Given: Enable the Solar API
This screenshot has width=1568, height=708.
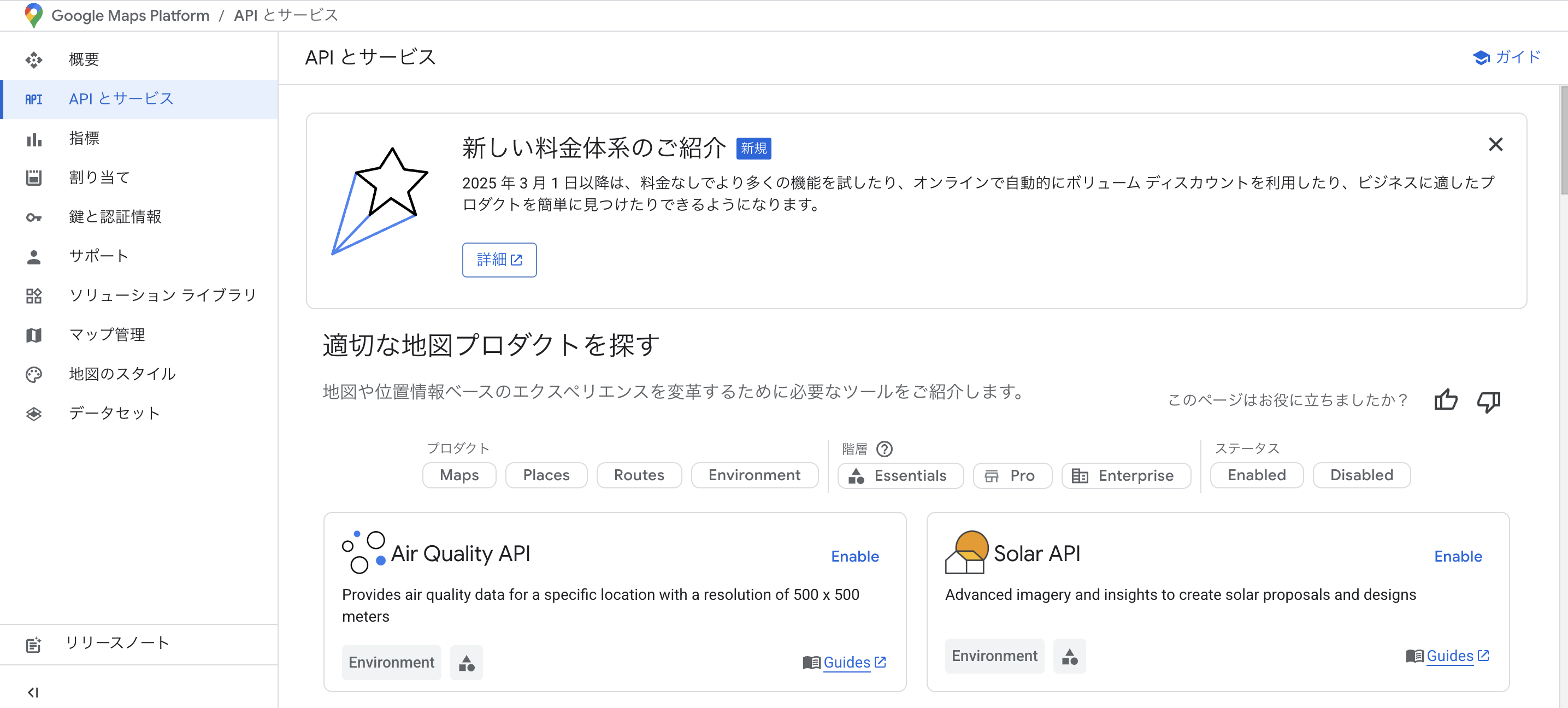Looking at the screenshot, I should click(1458, 556).
